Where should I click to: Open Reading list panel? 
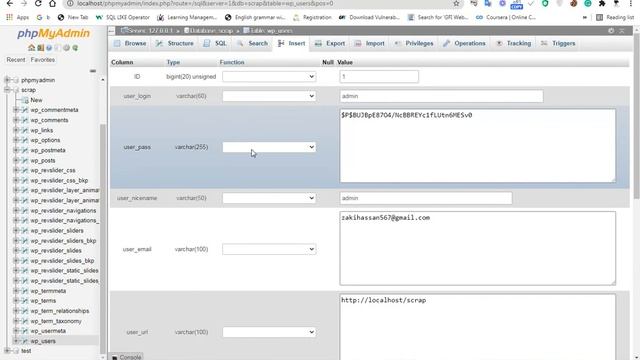[615, 18]
